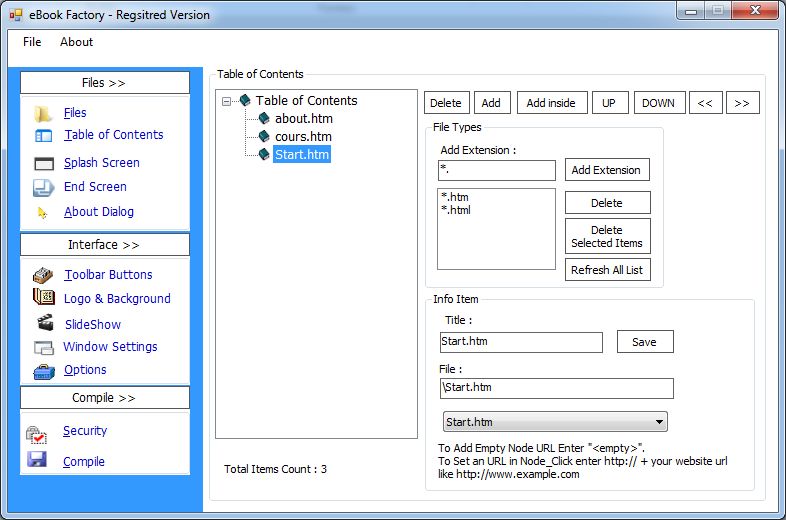Open the About menu
Image resolution: width=786 pixels, height=520 pixels.
(76, 42)
